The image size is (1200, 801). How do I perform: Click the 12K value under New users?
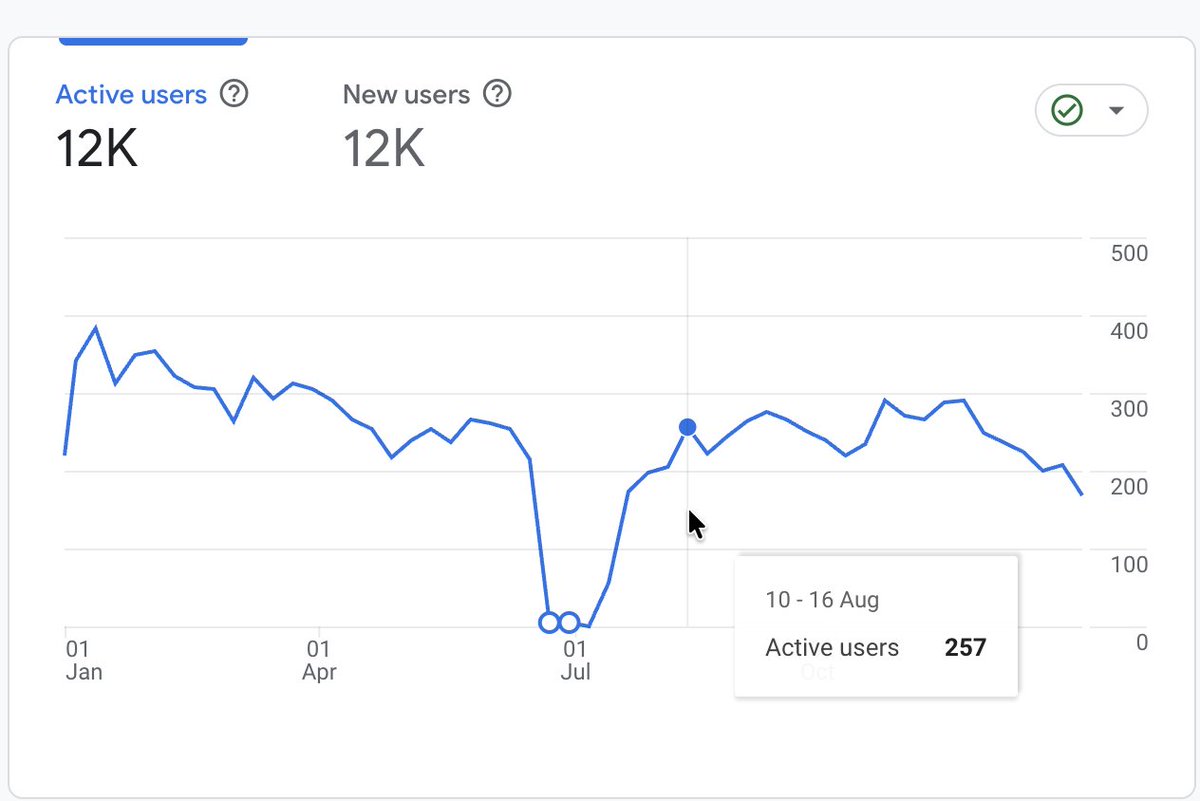pyautogui.click(x=384, y=150)
